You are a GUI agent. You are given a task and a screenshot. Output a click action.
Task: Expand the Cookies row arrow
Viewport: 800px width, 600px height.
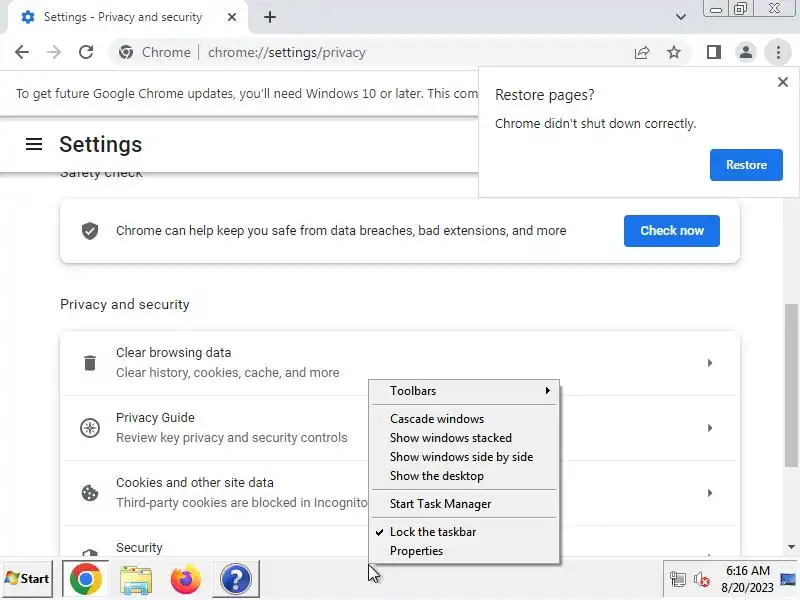point(710,493)
